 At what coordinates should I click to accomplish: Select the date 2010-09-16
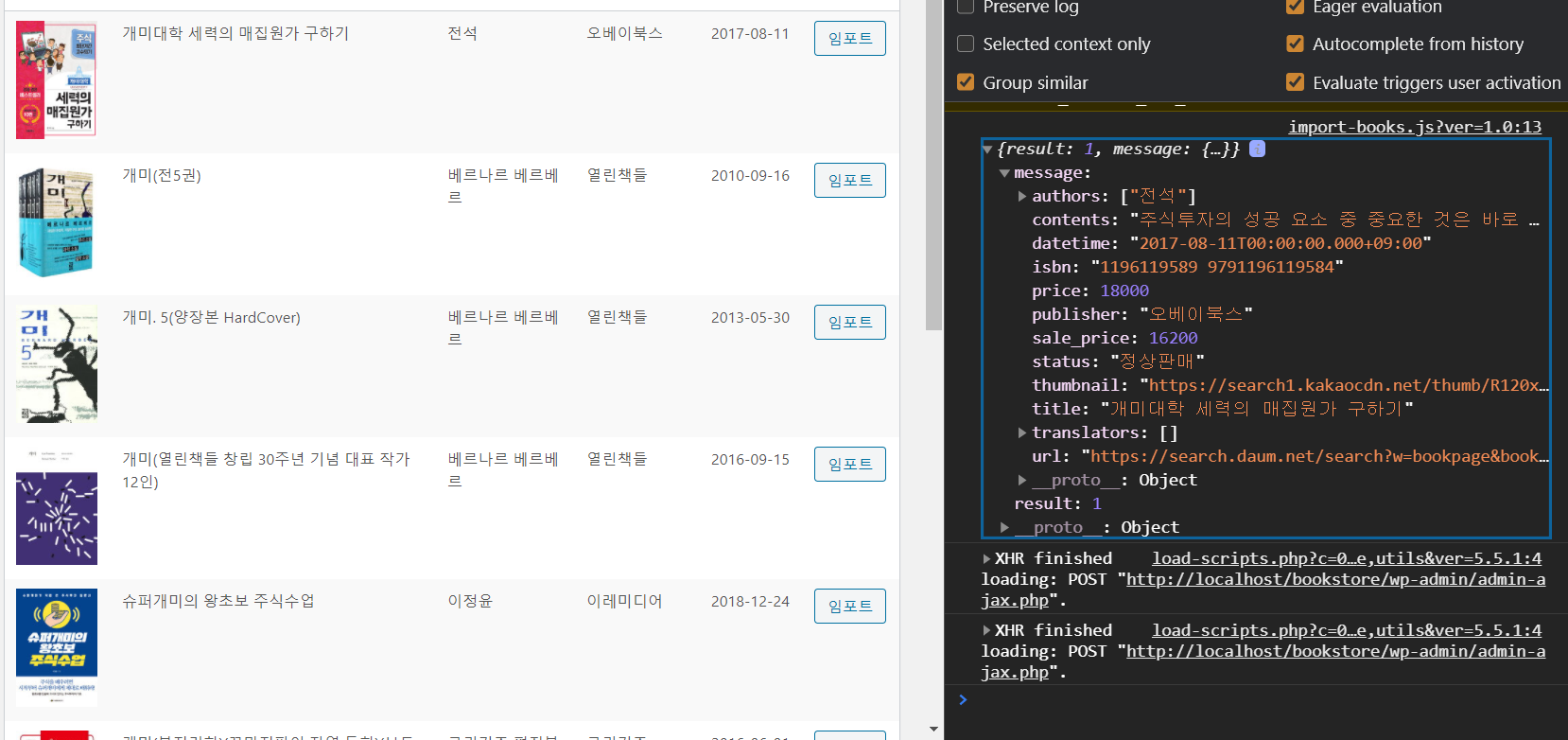click(x=750, y=176)
